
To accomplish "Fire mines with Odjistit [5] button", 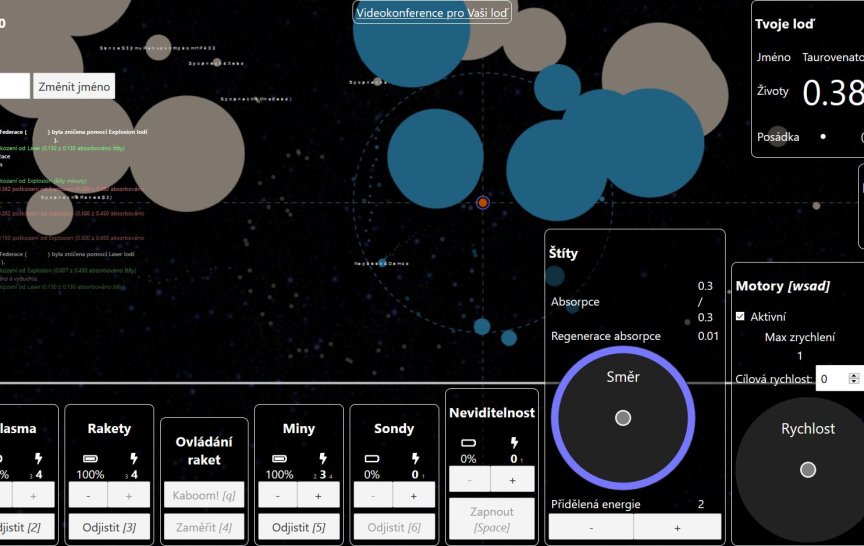I will (x=297, y=527).
